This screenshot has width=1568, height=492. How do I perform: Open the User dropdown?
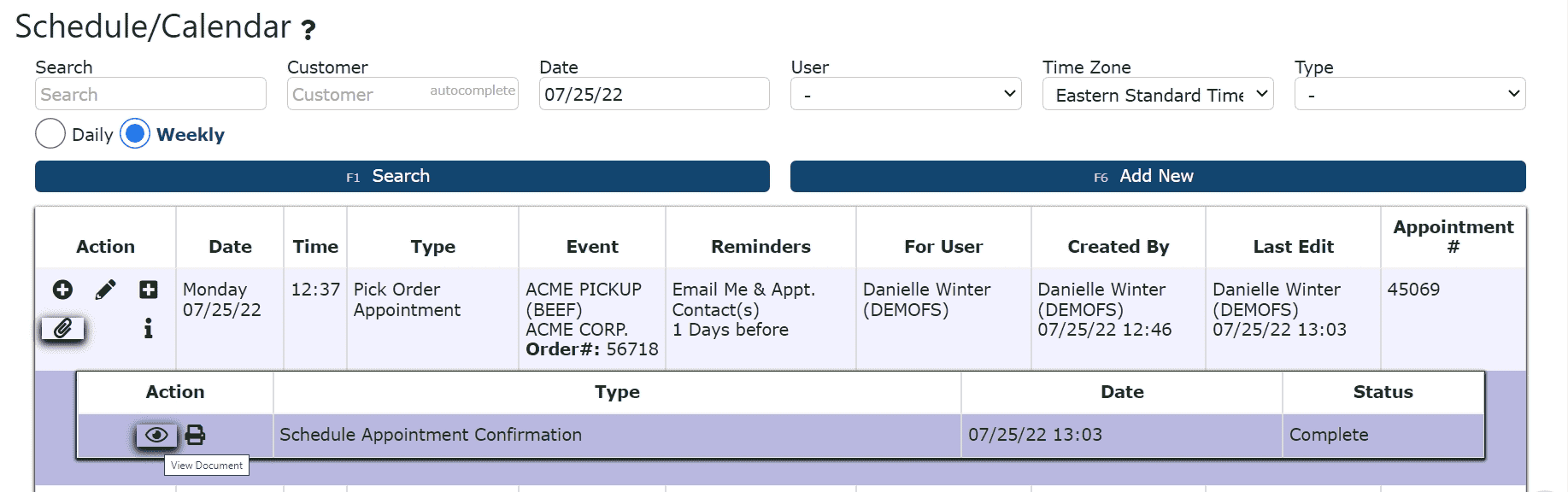pyautogui.click(x=906, y=94)
